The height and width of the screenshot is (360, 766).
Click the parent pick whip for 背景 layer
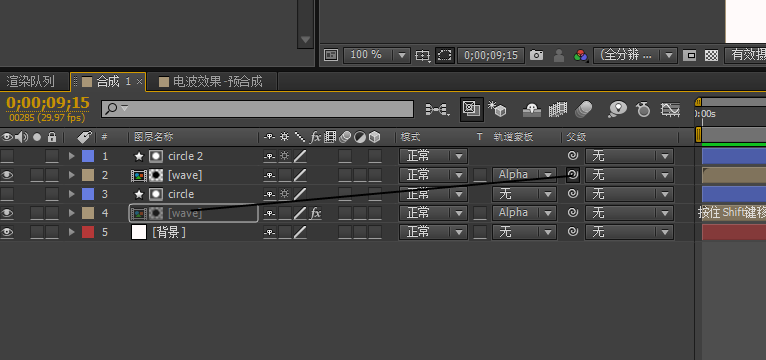coord(573,232)
